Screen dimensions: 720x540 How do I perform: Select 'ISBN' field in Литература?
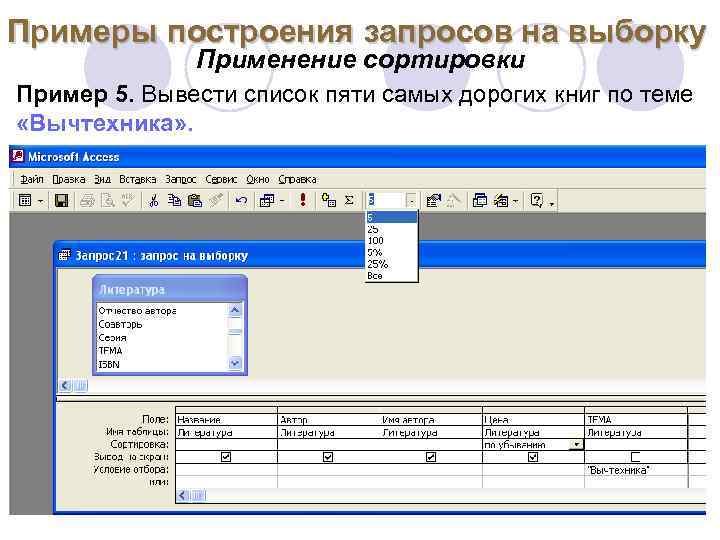pyautogui.click(x=109, y=364)
